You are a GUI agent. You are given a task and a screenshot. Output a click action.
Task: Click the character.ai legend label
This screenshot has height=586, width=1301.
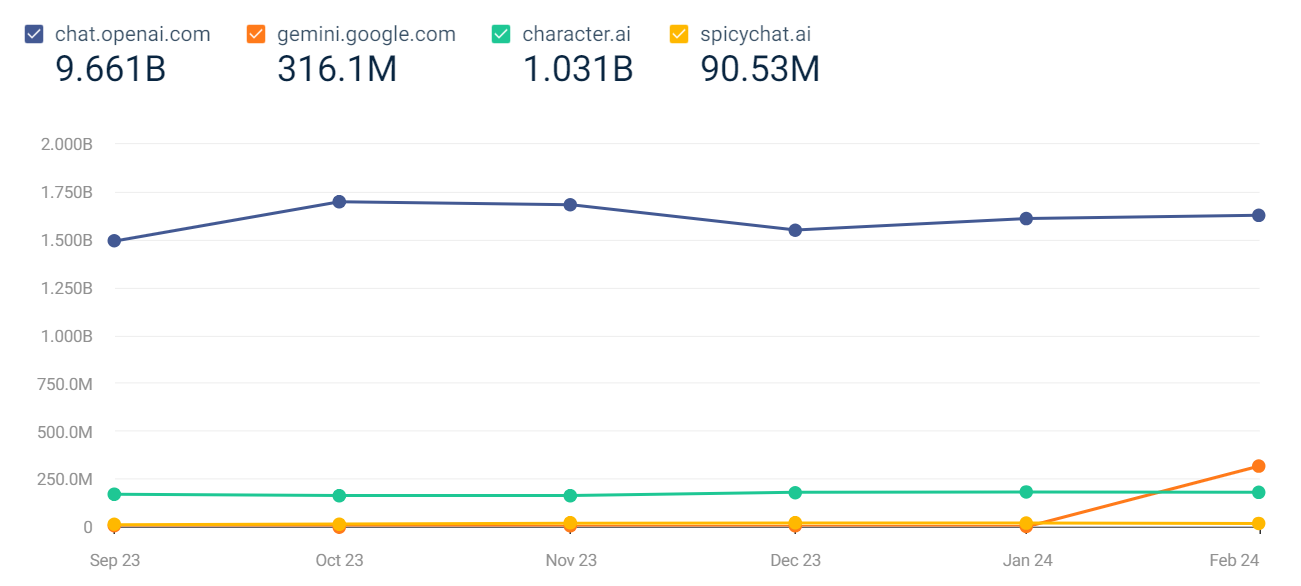(577, 34)
